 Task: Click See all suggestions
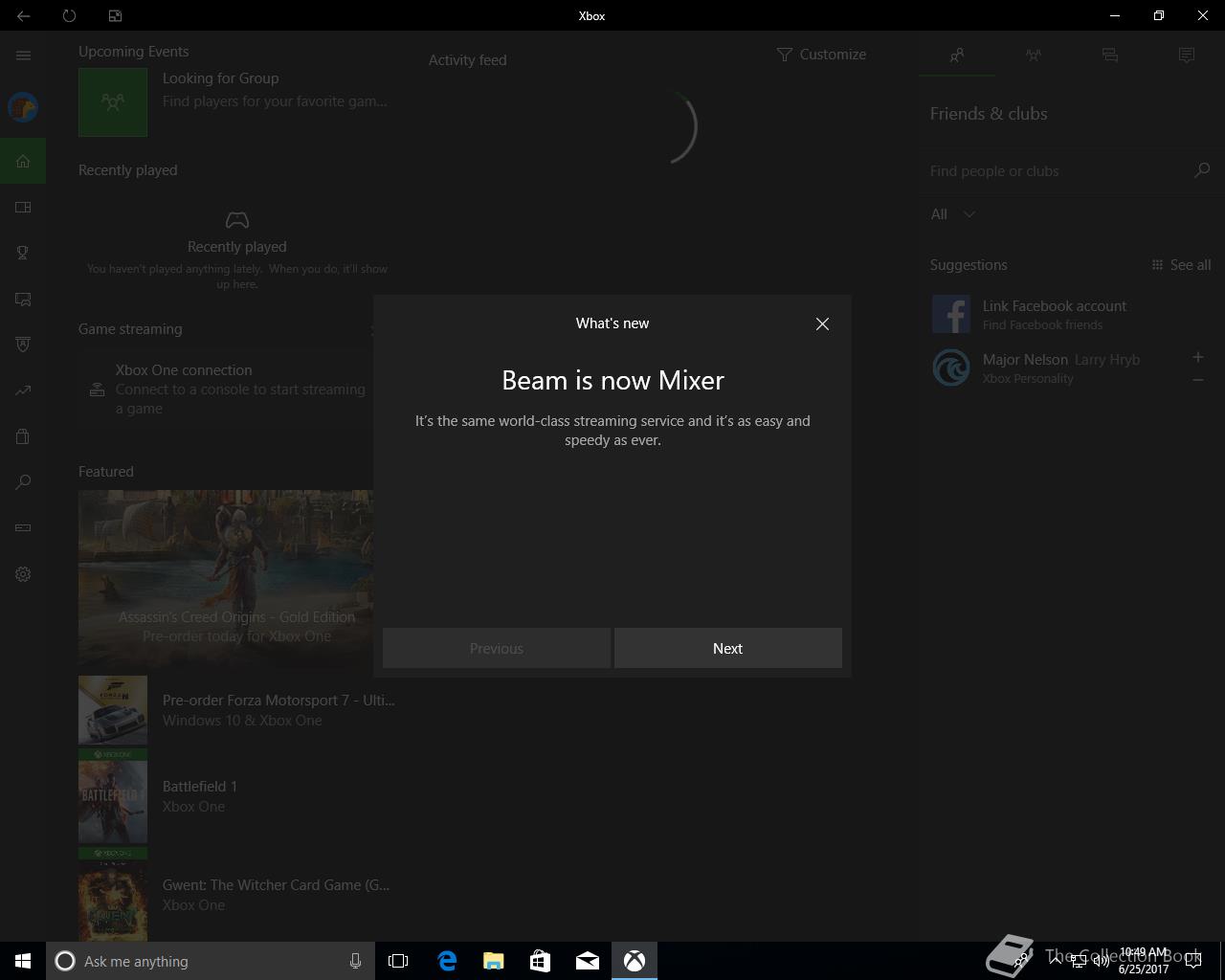1181,265
